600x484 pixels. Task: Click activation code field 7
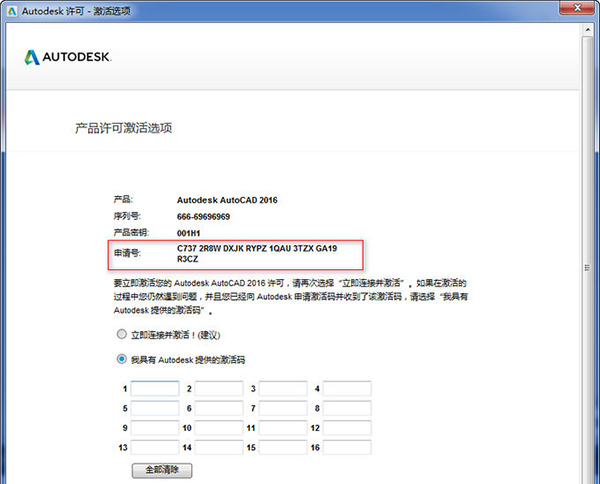[283, 408]
